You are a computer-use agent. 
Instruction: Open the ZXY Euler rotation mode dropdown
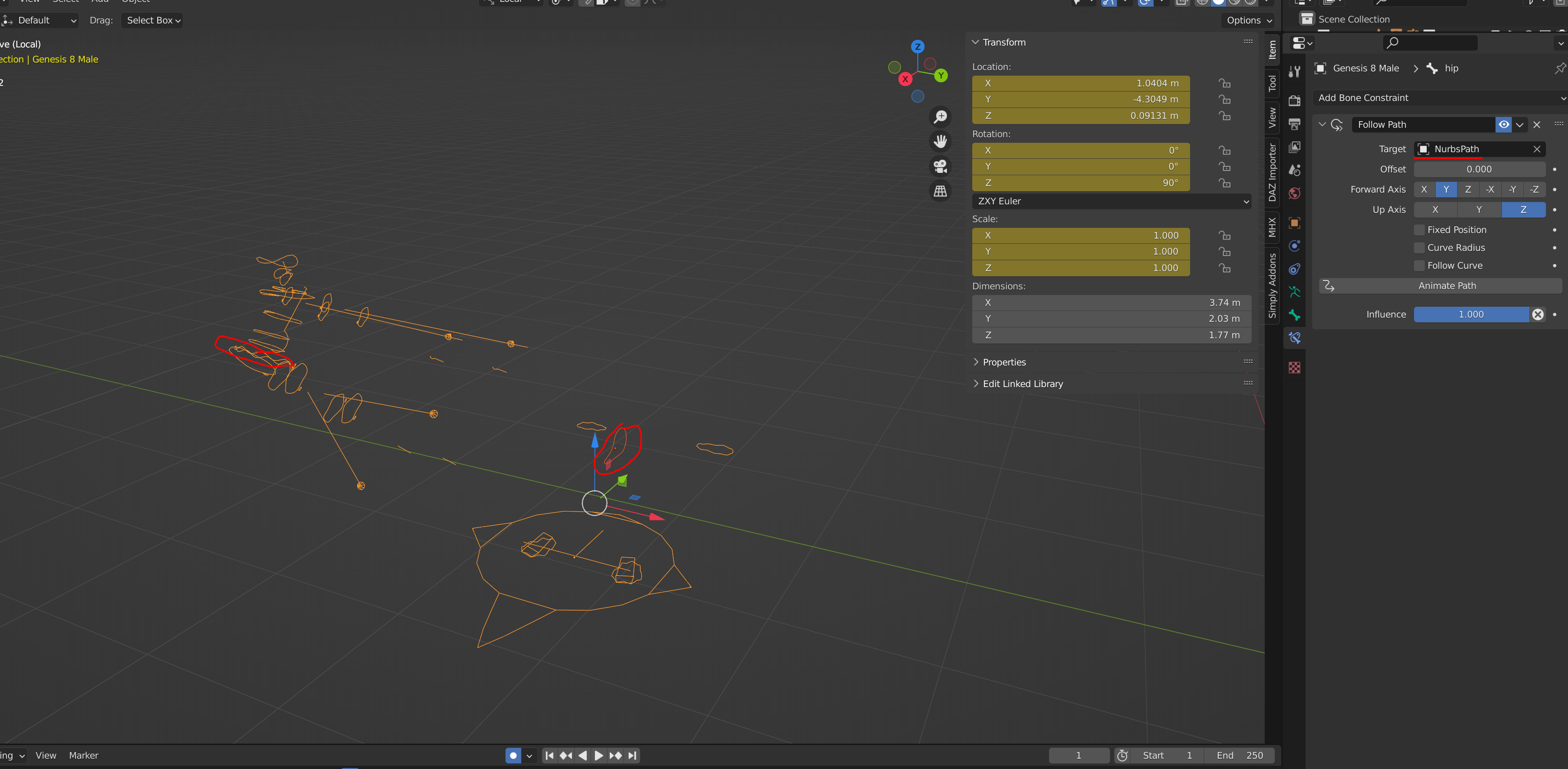1112,201
